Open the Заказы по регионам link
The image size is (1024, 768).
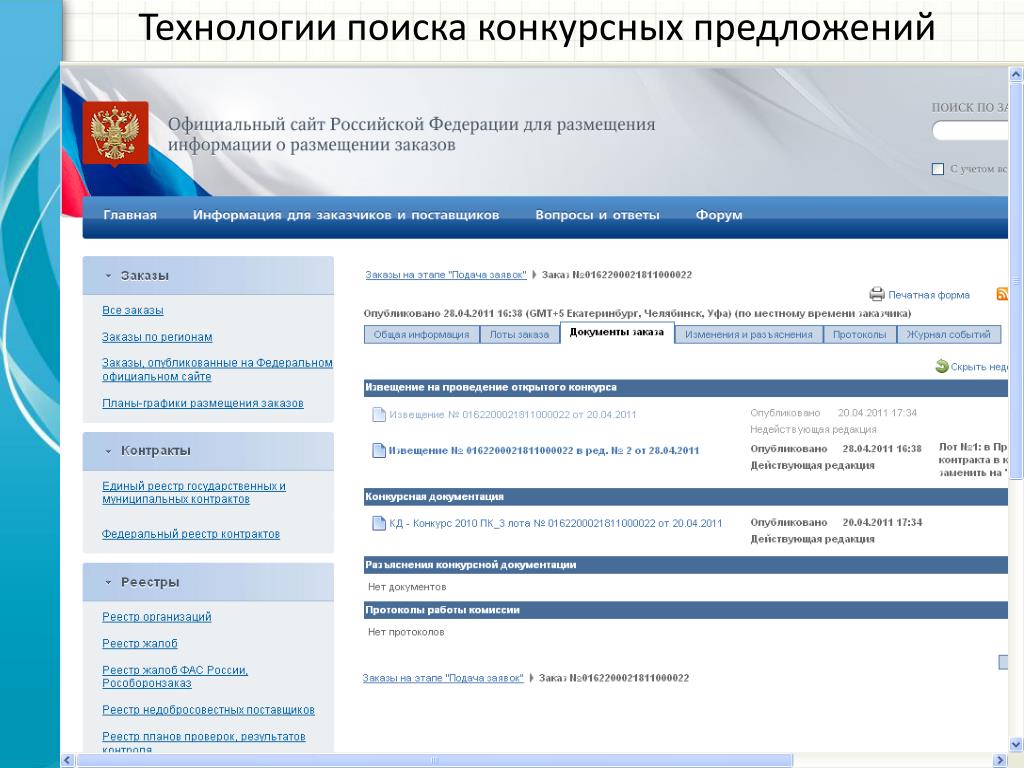click(x=157, y=337)
